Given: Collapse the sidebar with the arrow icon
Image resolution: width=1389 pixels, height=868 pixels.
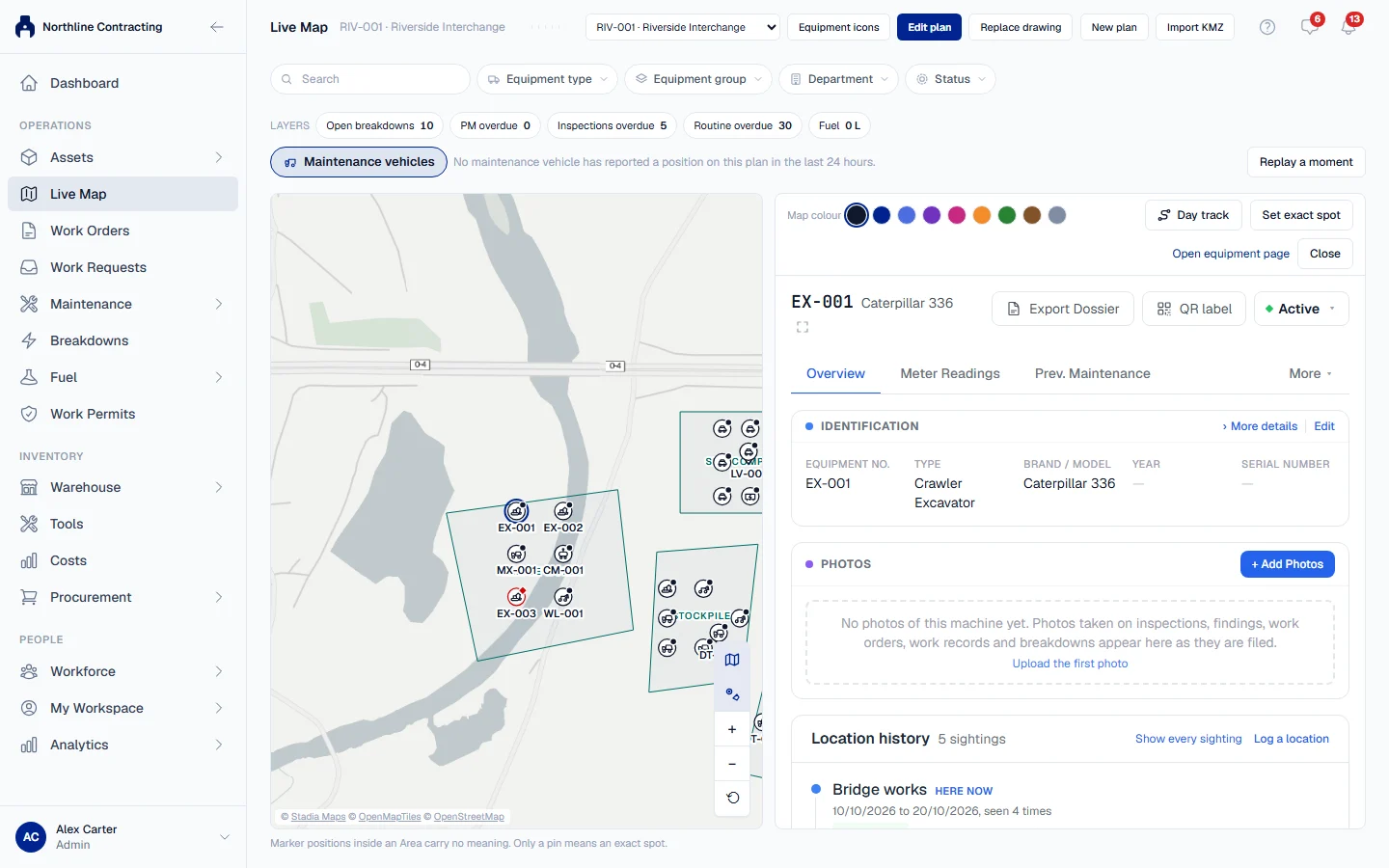Looking at the screenshot, I should pyautogui.click(x=217, y=27).
